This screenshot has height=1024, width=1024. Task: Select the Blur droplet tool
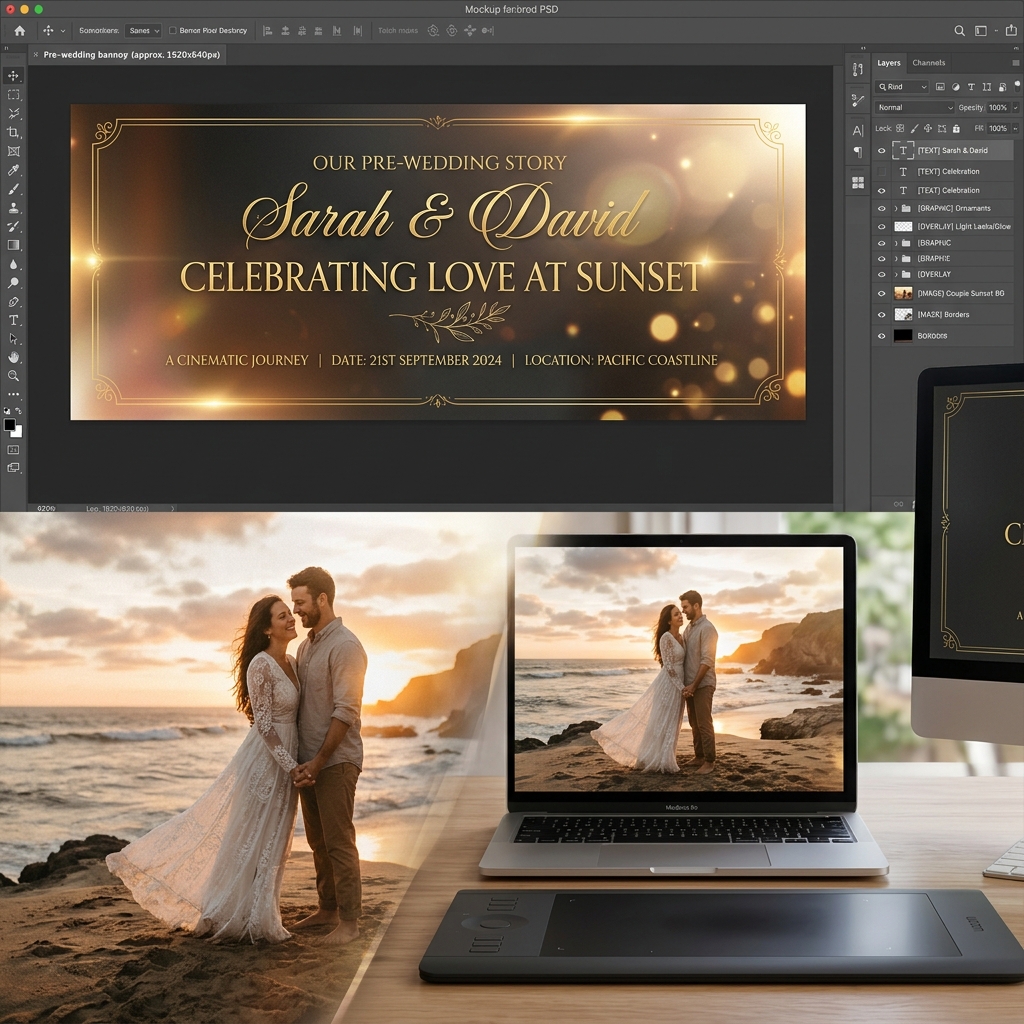pos(13,264)
